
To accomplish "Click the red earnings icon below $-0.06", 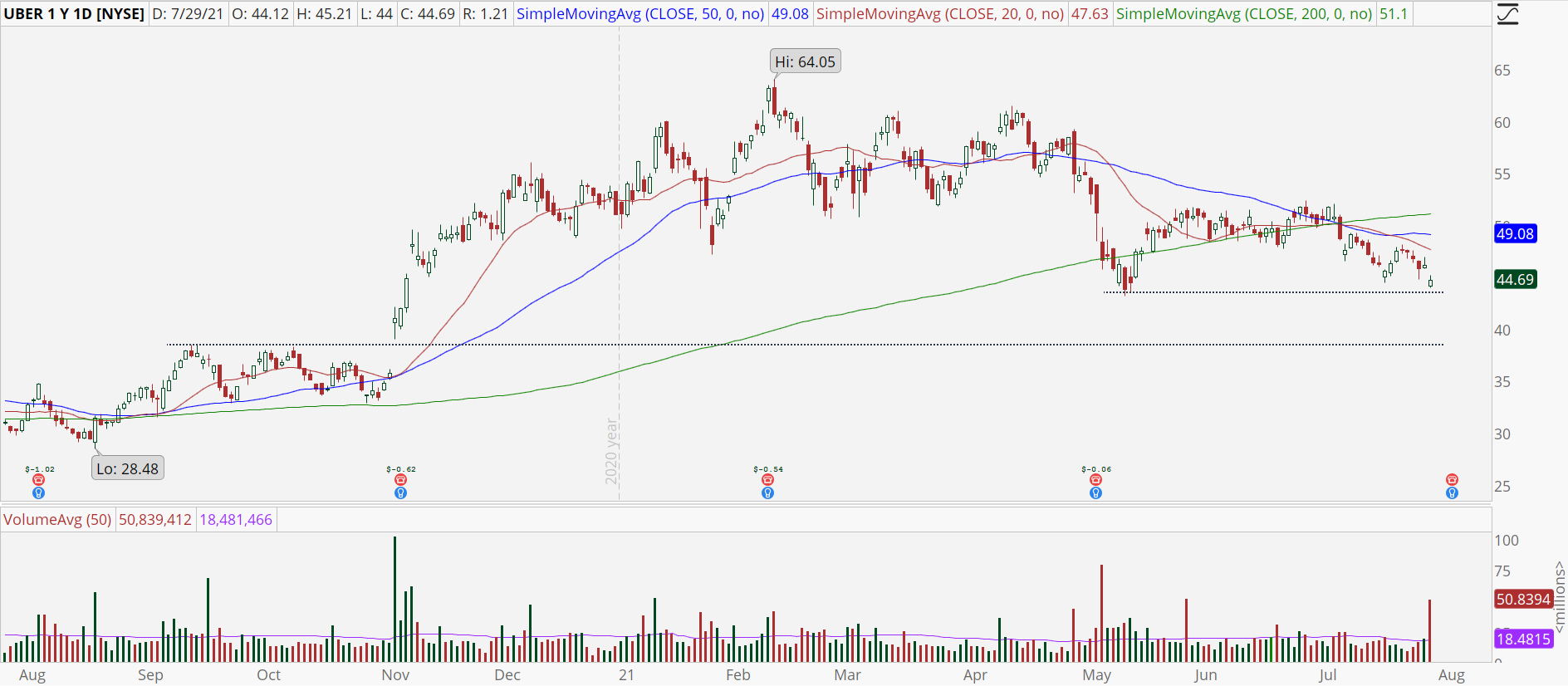I will 1095,480.
